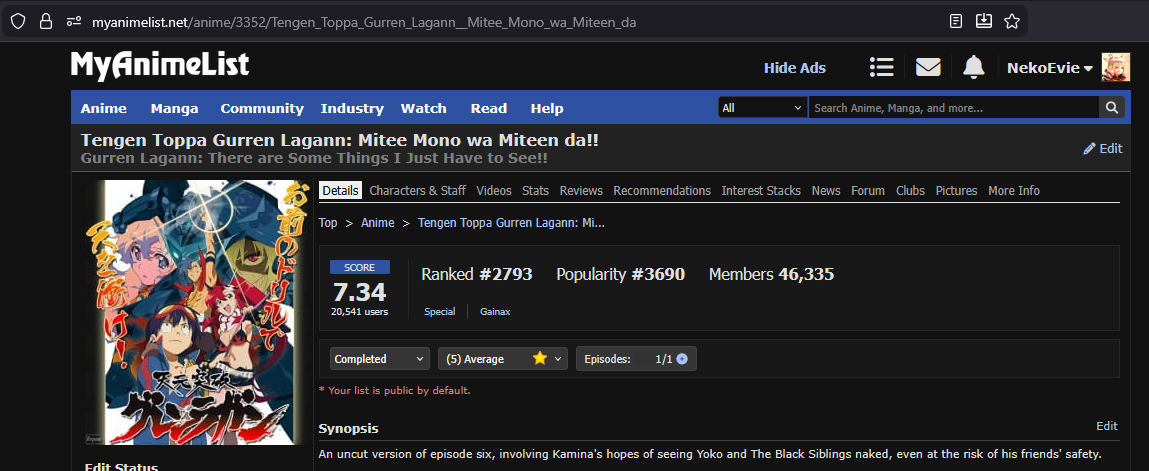Switch to the Pictures tab

[x=956, y=190]
